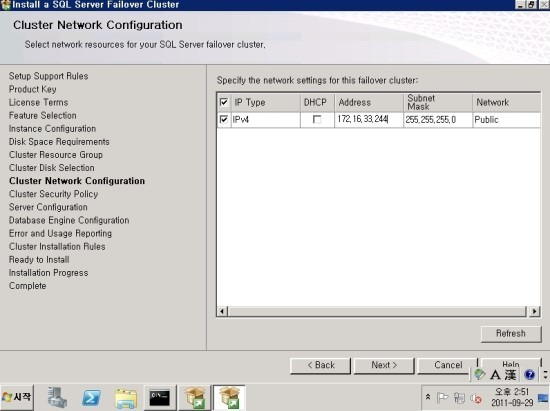Proceed with the Next button
The image size is (550, 411).
pos(384,365)
